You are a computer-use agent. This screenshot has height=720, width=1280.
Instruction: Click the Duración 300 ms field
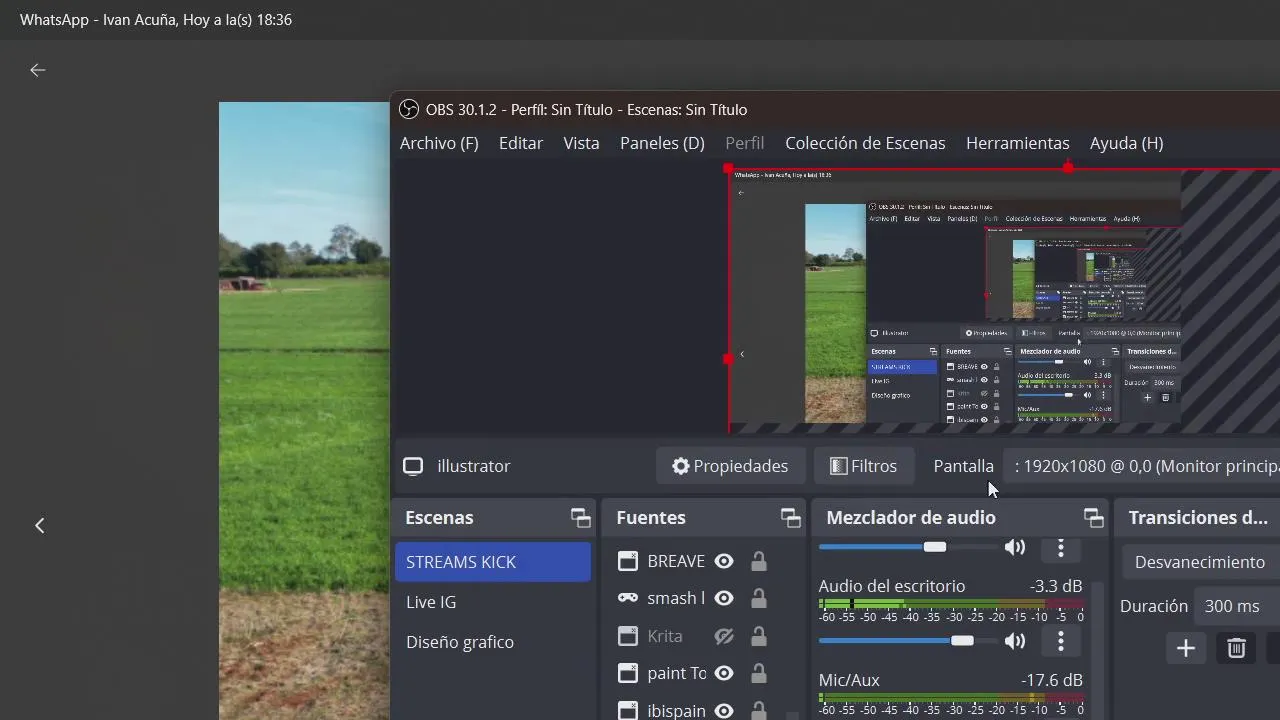click(x=1237, y=606)
